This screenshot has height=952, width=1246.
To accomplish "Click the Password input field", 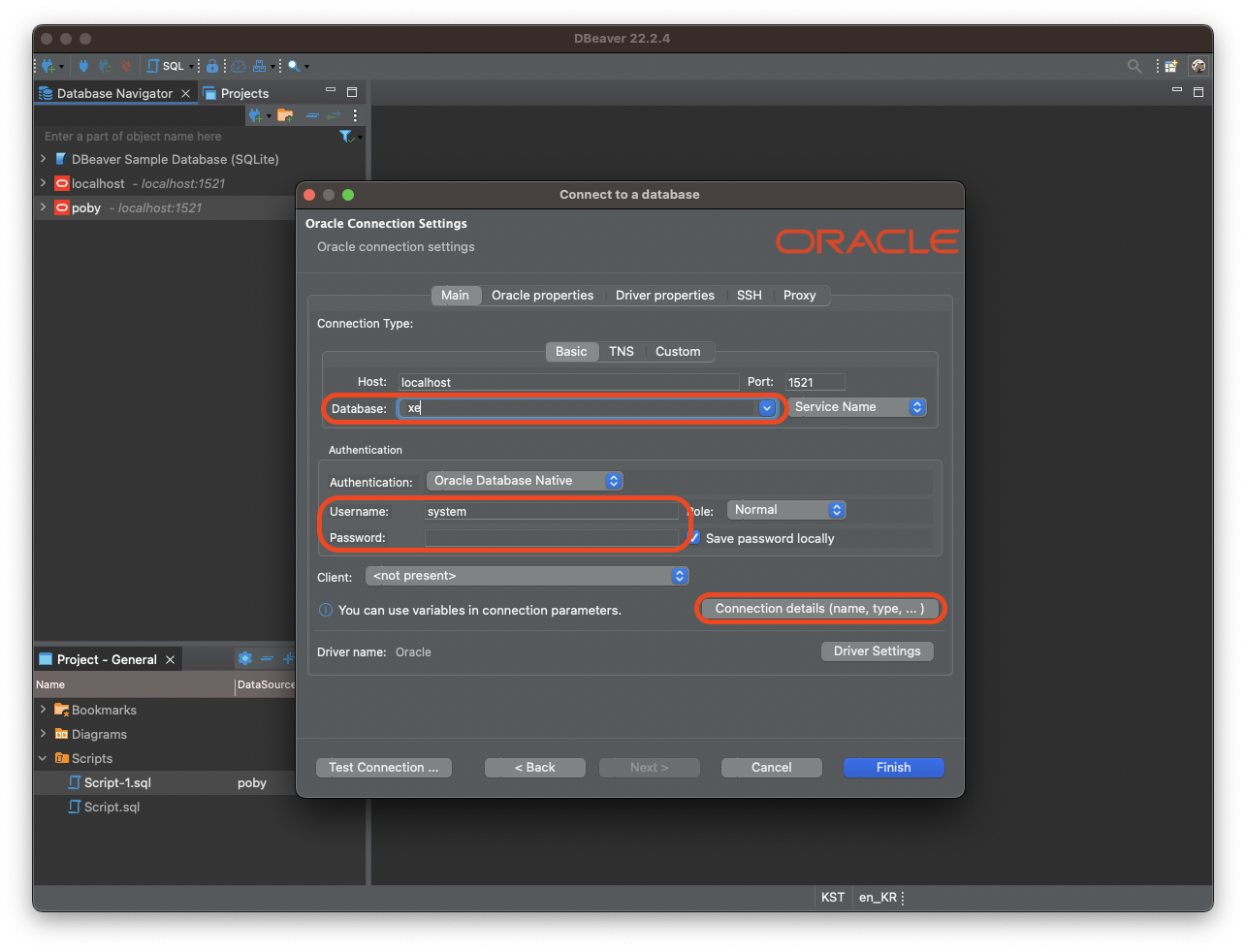I will 552,538.
